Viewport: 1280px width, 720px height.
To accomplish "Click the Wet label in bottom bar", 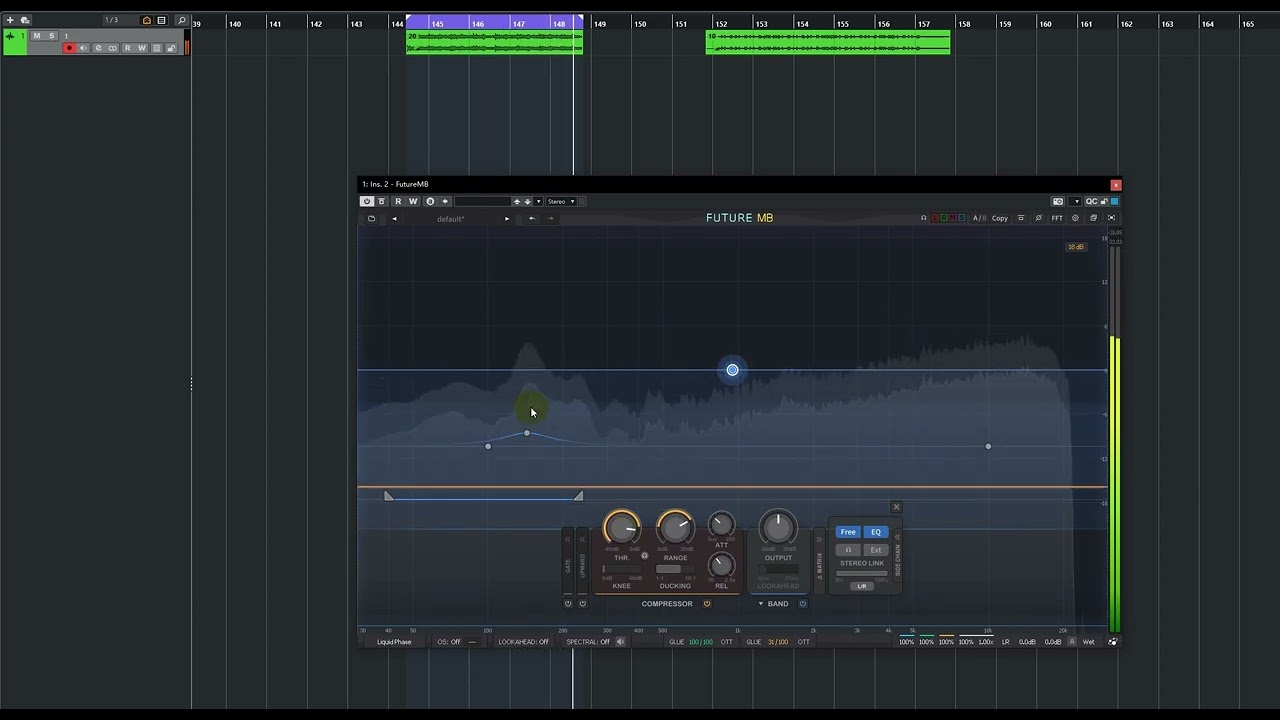I will 1089,642.
